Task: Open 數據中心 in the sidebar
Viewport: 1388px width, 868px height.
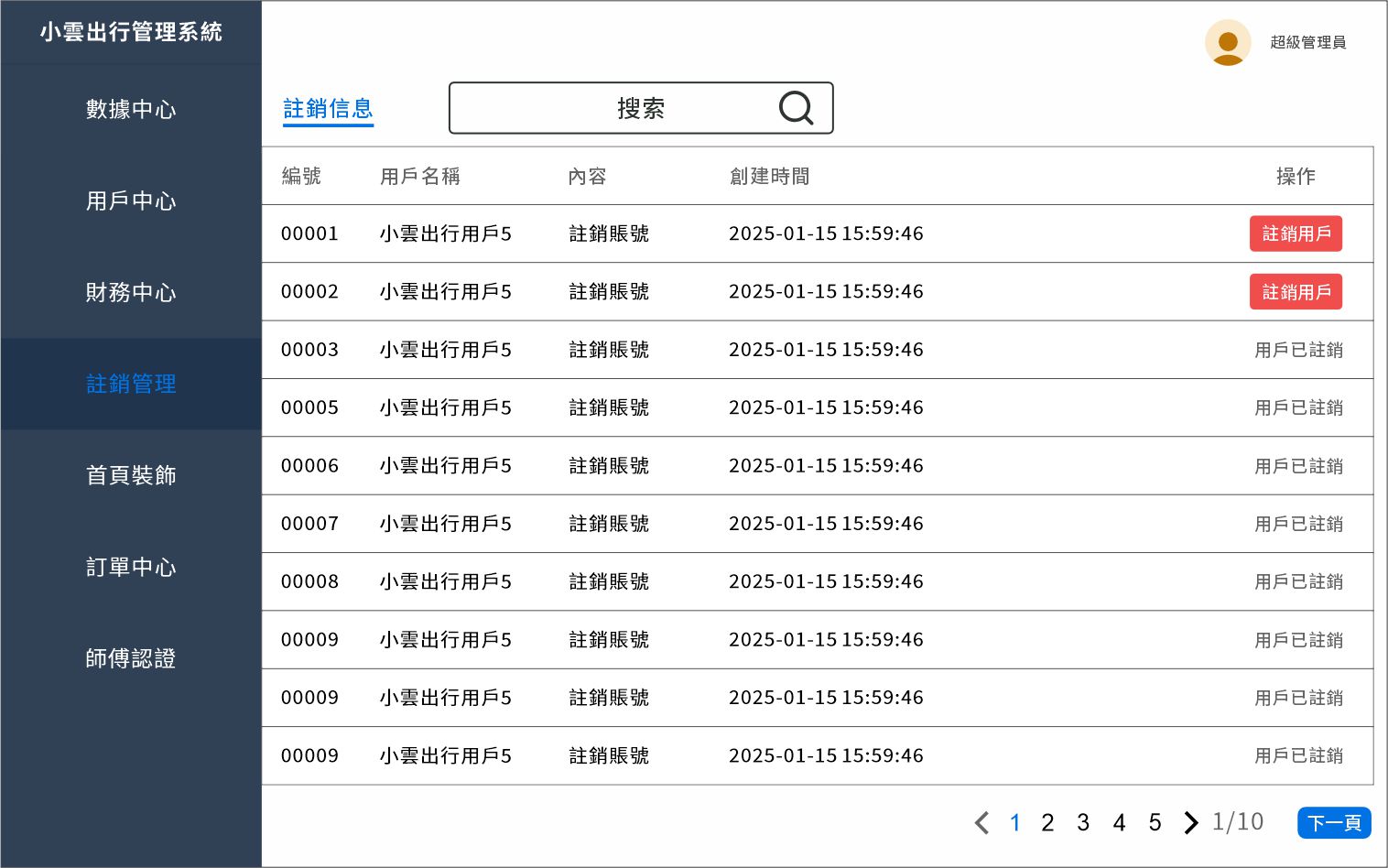Action: (131, 109)
